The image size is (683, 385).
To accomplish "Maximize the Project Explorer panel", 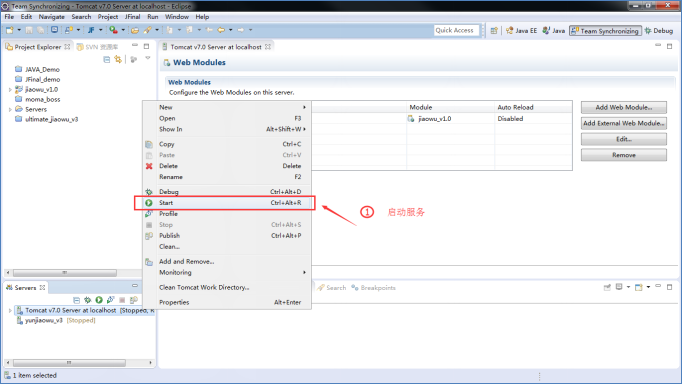I will point(146,46).
